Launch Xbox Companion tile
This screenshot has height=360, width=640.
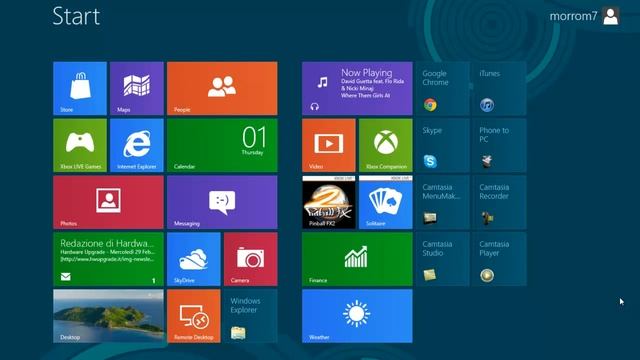coord(386,145)
